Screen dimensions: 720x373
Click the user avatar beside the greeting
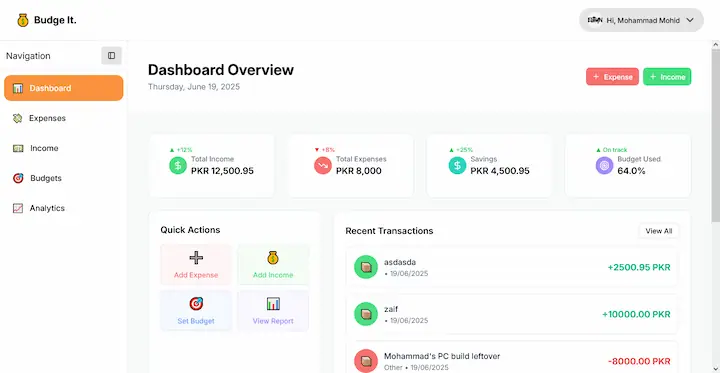point(595,20)
